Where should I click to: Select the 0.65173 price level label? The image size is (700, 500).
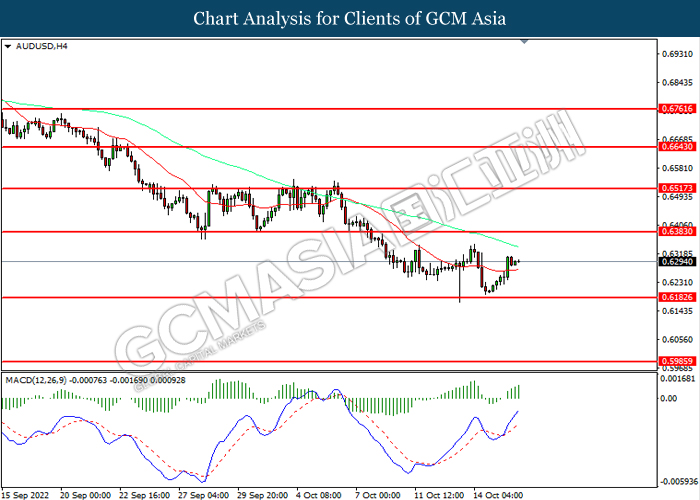click(678, 188)
